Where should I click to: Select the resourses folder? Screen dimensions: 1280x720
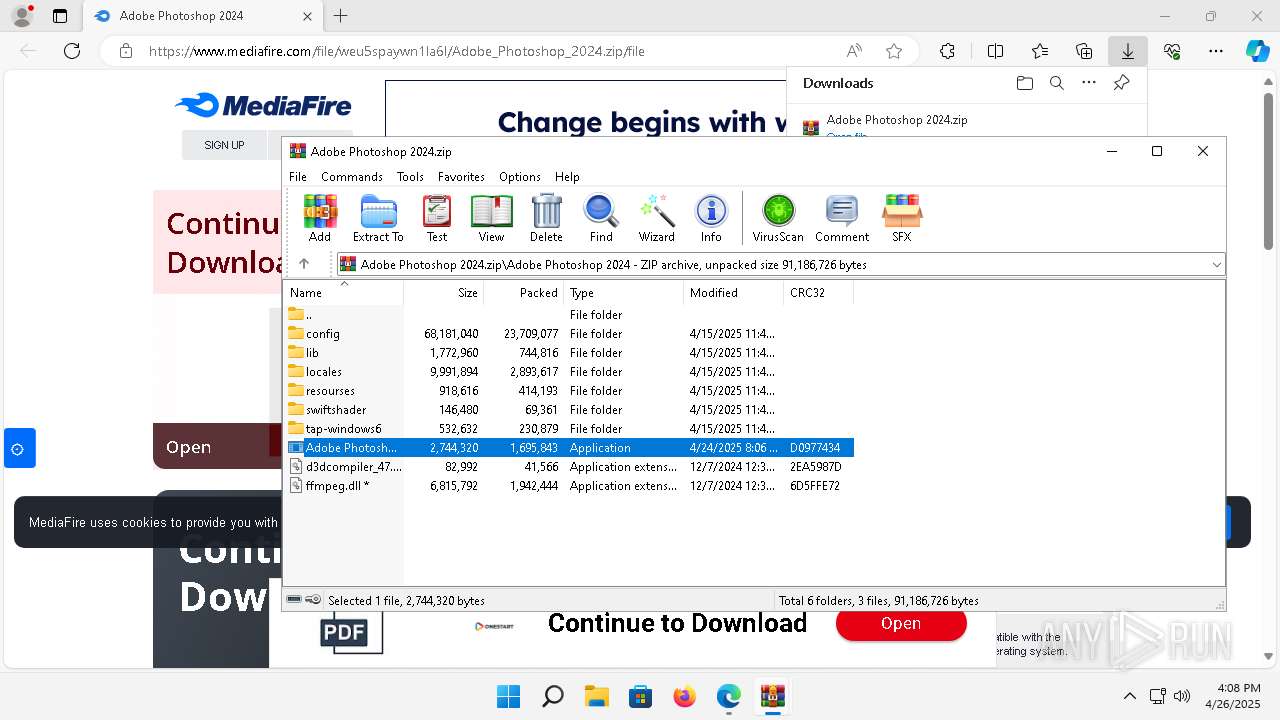point(570,391)
